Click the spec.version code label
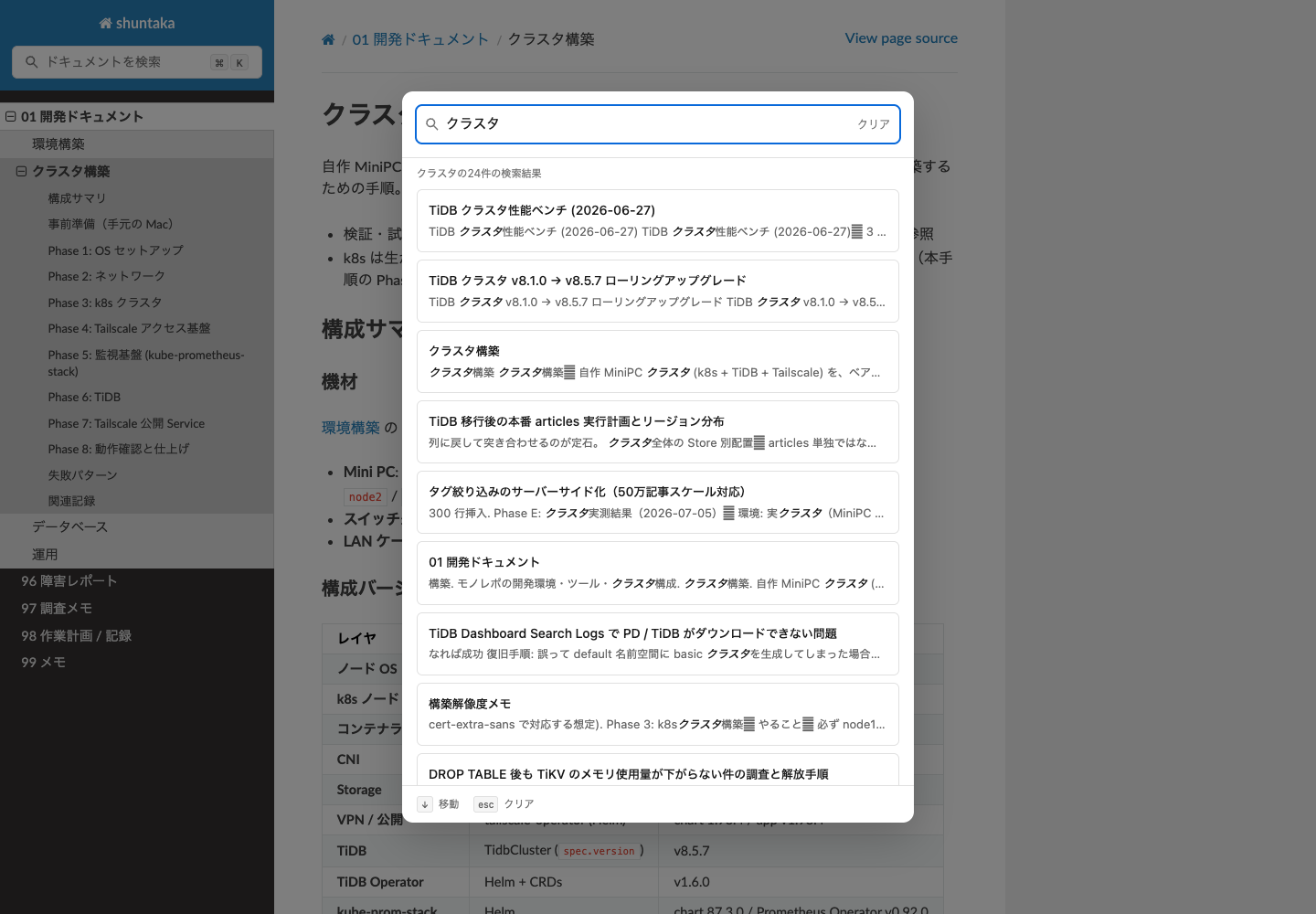Screen dimensions: 1316x914 (x=599, y=851)
